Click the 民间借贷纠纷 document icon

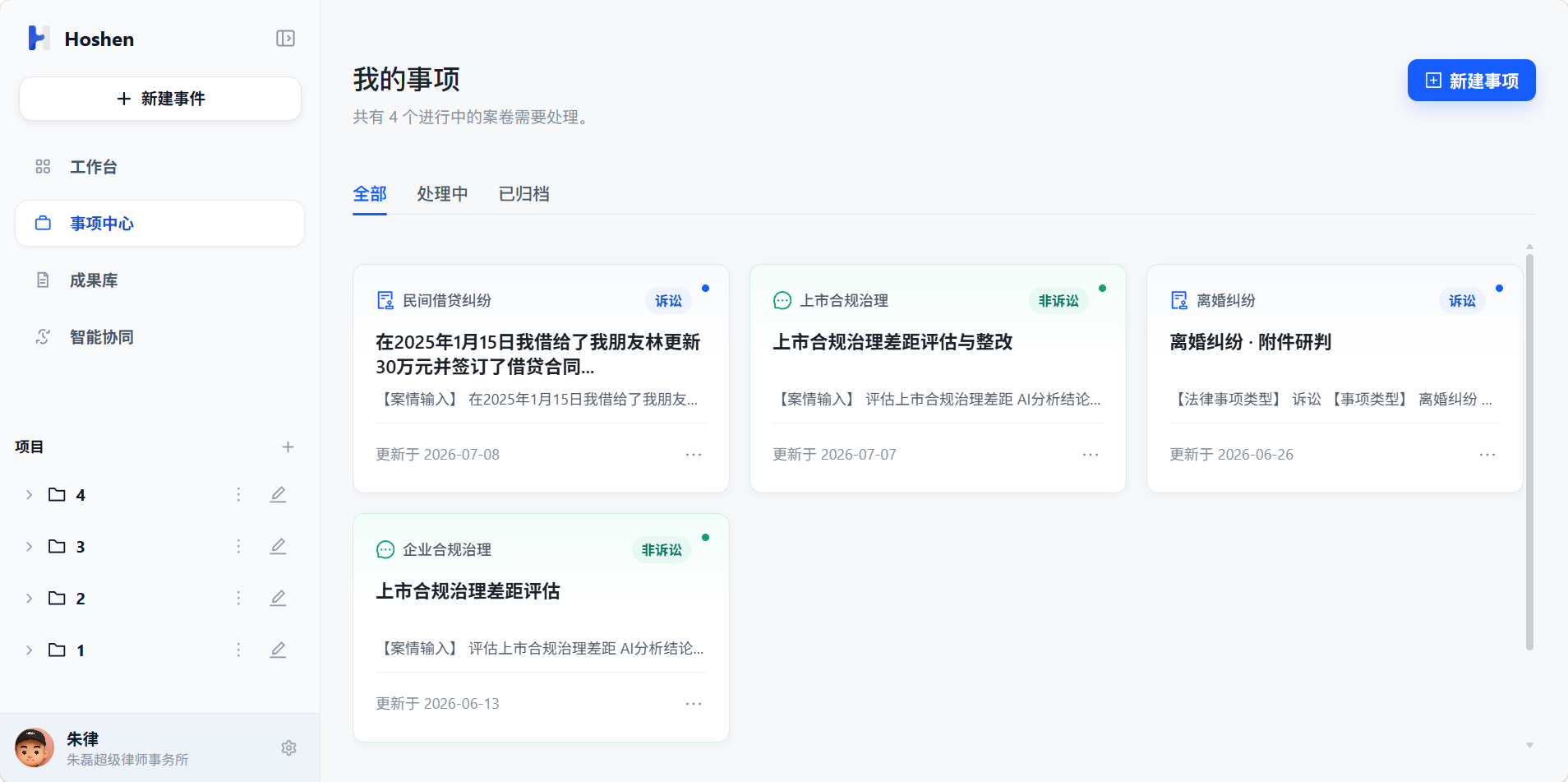(385, 301)
